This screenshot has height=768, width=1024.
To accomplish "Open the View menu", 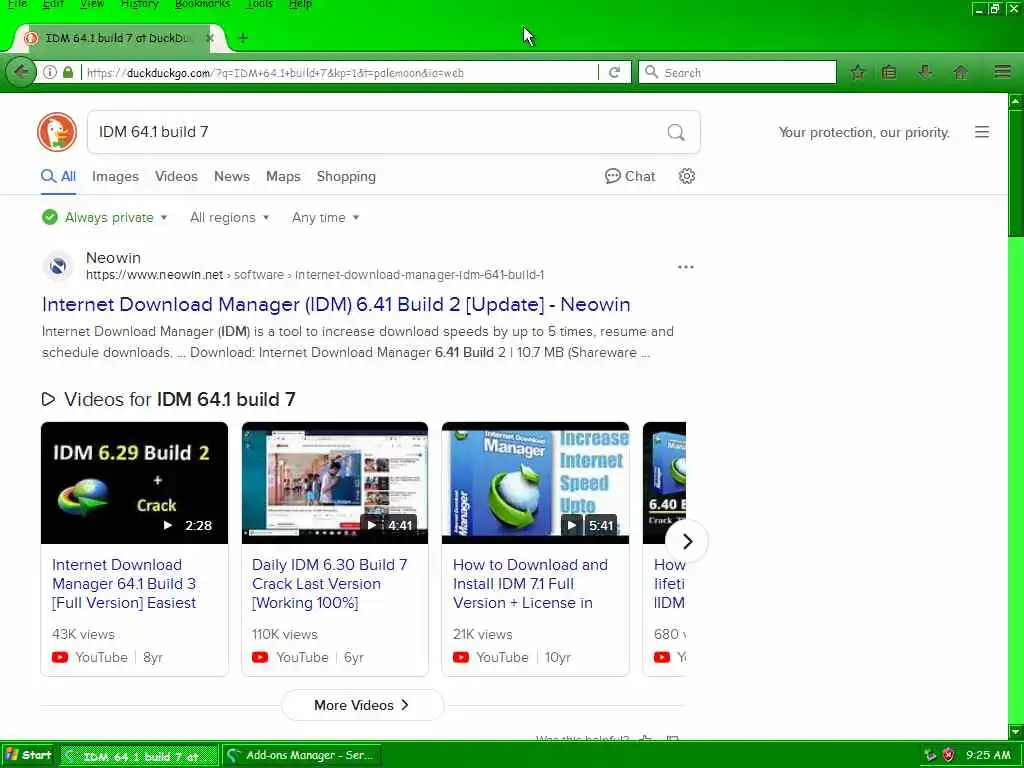I will 92,4.
